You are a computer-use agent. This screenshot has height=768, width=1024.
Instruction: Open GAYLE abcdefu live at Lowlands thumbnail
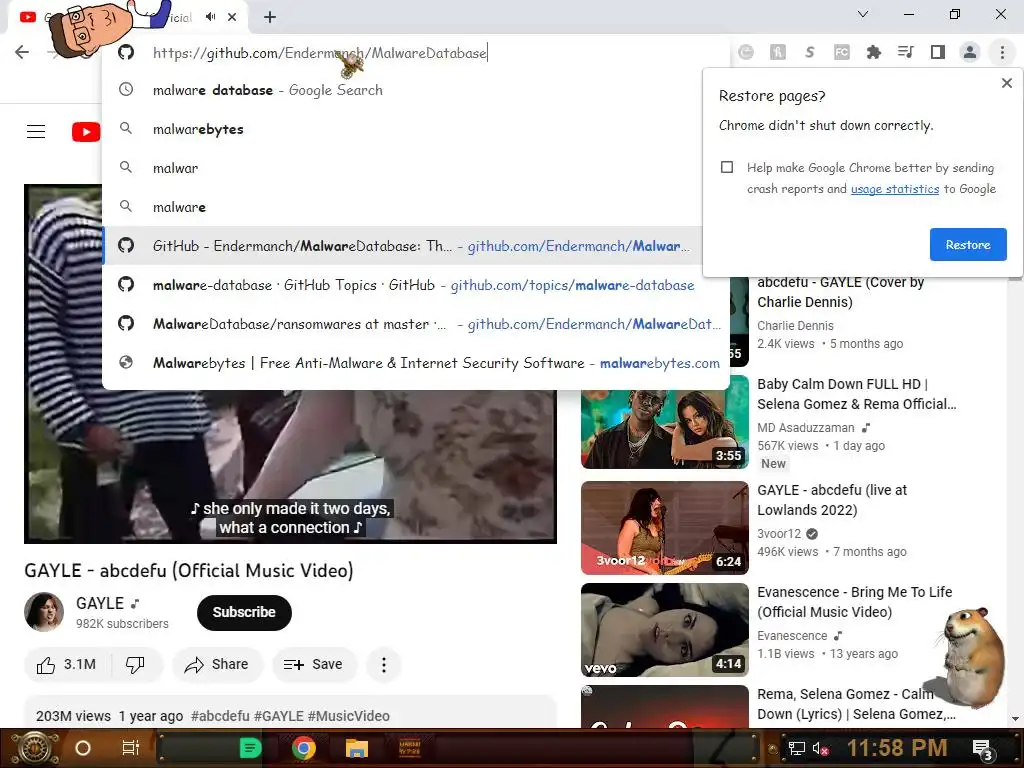point(664,528)
